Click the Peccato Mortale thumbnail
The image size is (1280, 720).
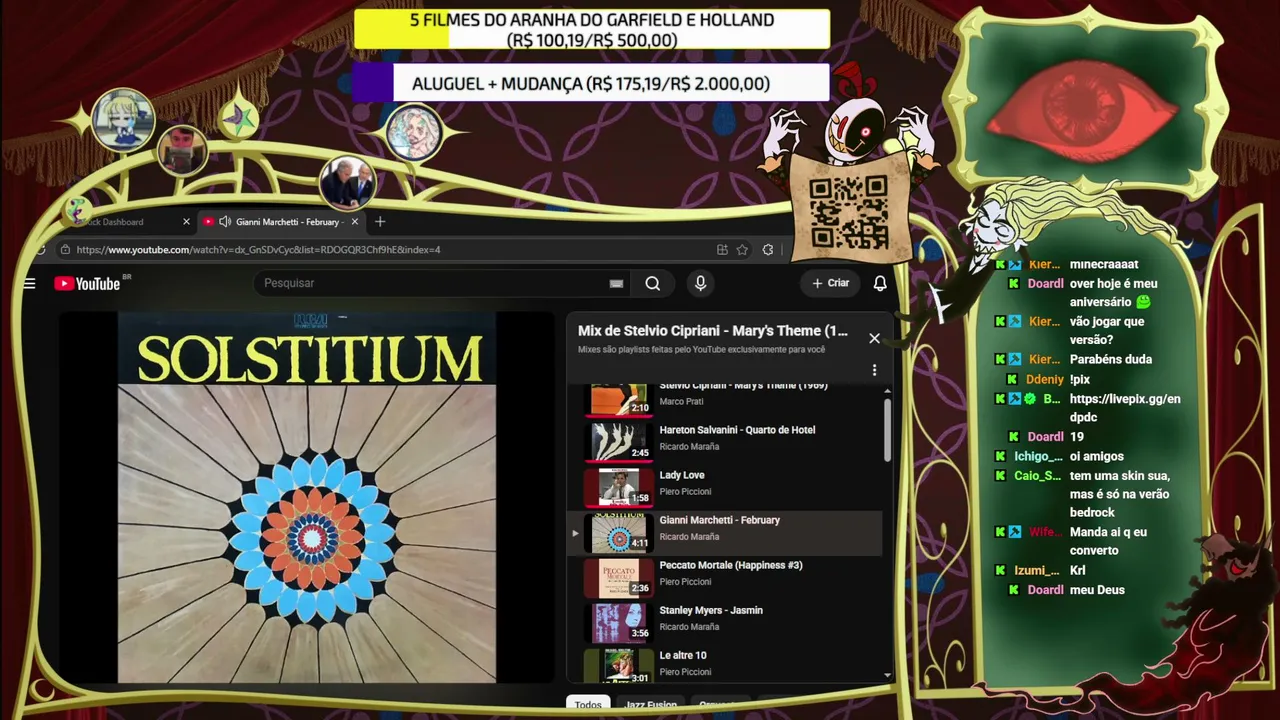(619, 578)
